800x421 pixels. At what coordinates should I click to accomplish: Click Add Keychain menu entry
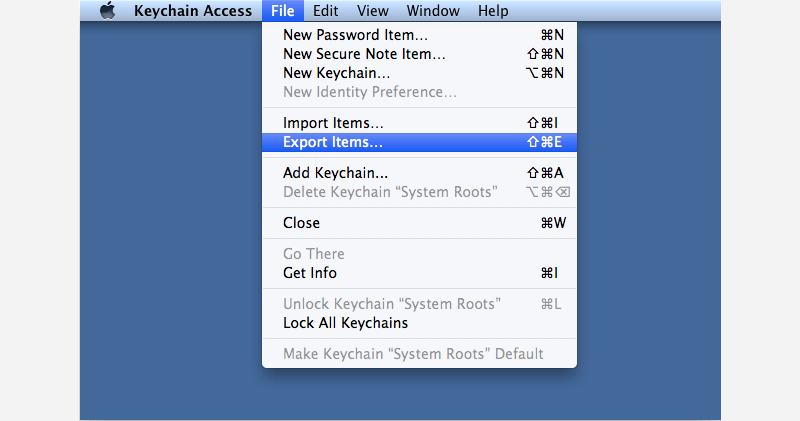335,173
